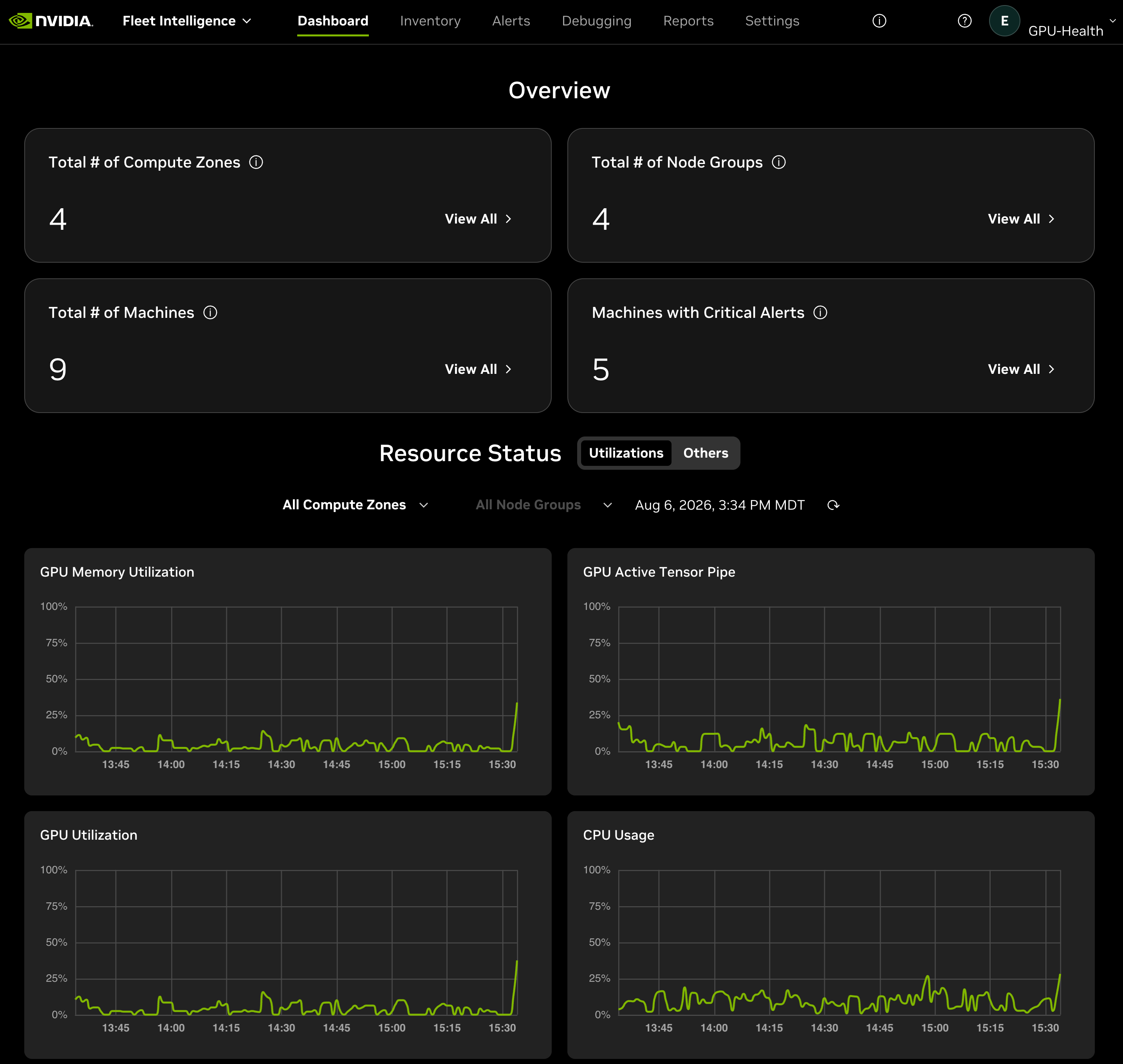Switch Resource Status to Others

click(705, 453)
